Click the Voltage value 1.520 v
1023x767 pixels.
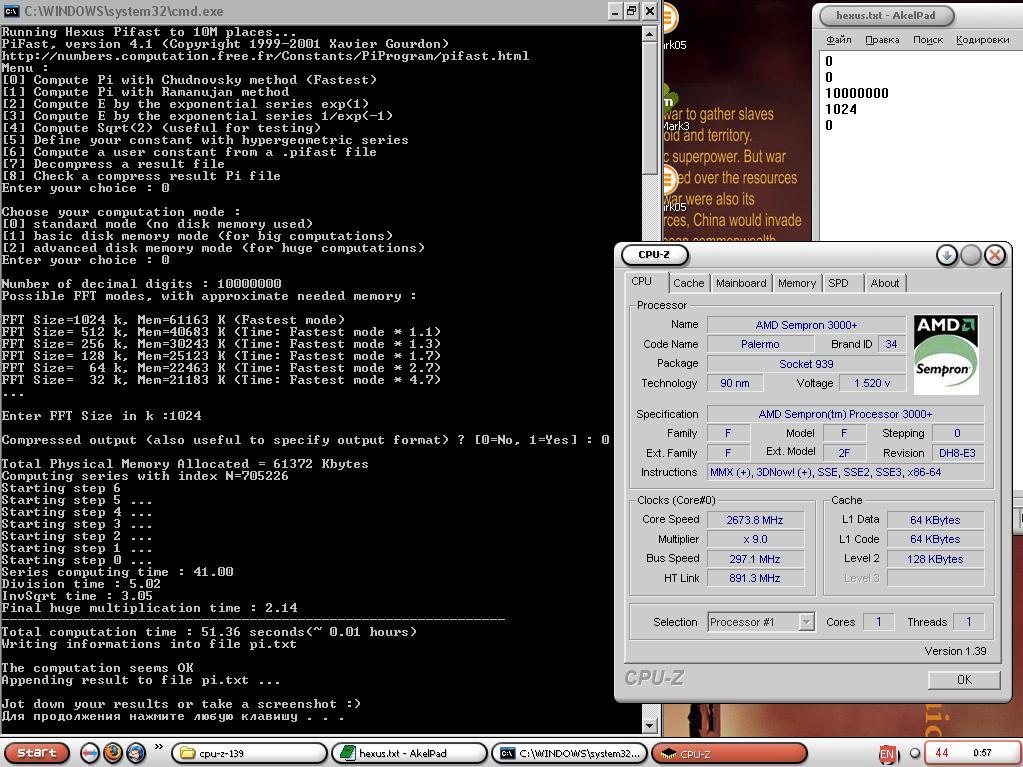click(872, 384)
